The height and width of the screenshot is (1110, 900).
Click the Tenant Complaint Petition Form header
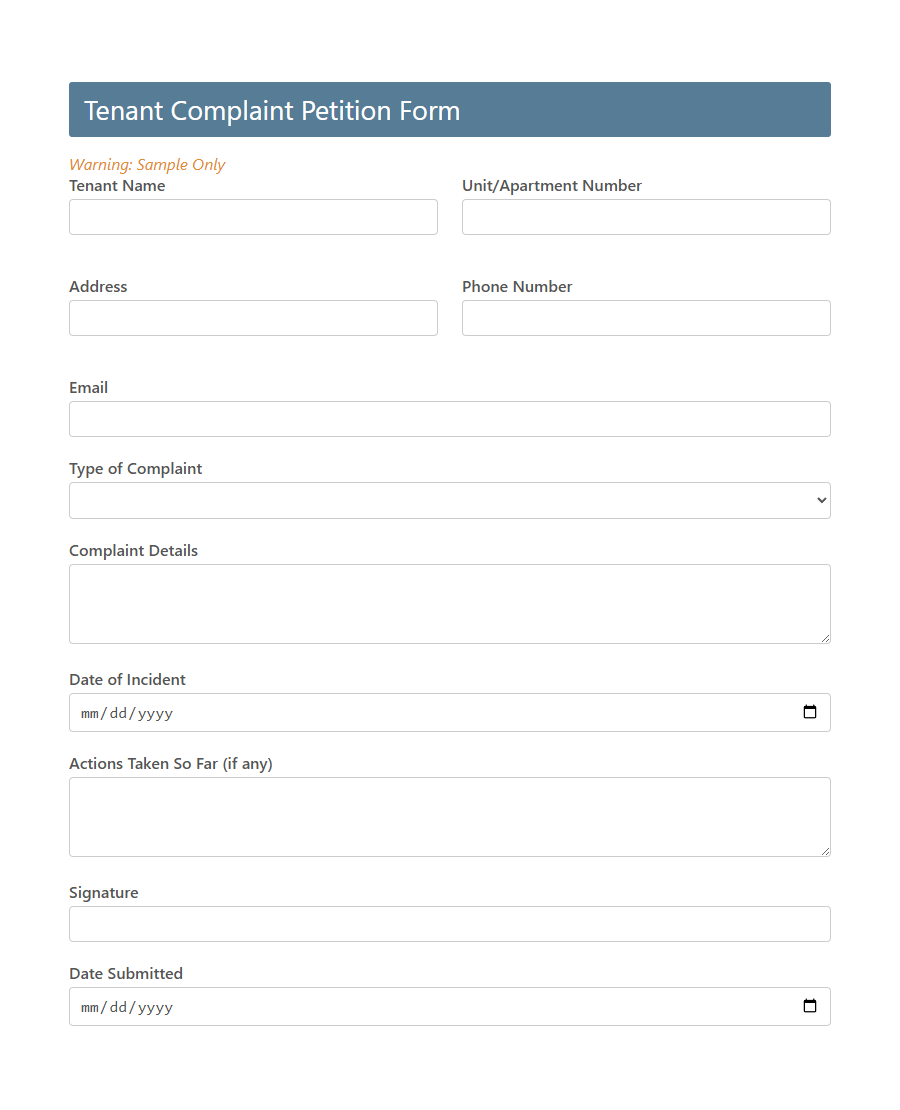tap(271, 110)
